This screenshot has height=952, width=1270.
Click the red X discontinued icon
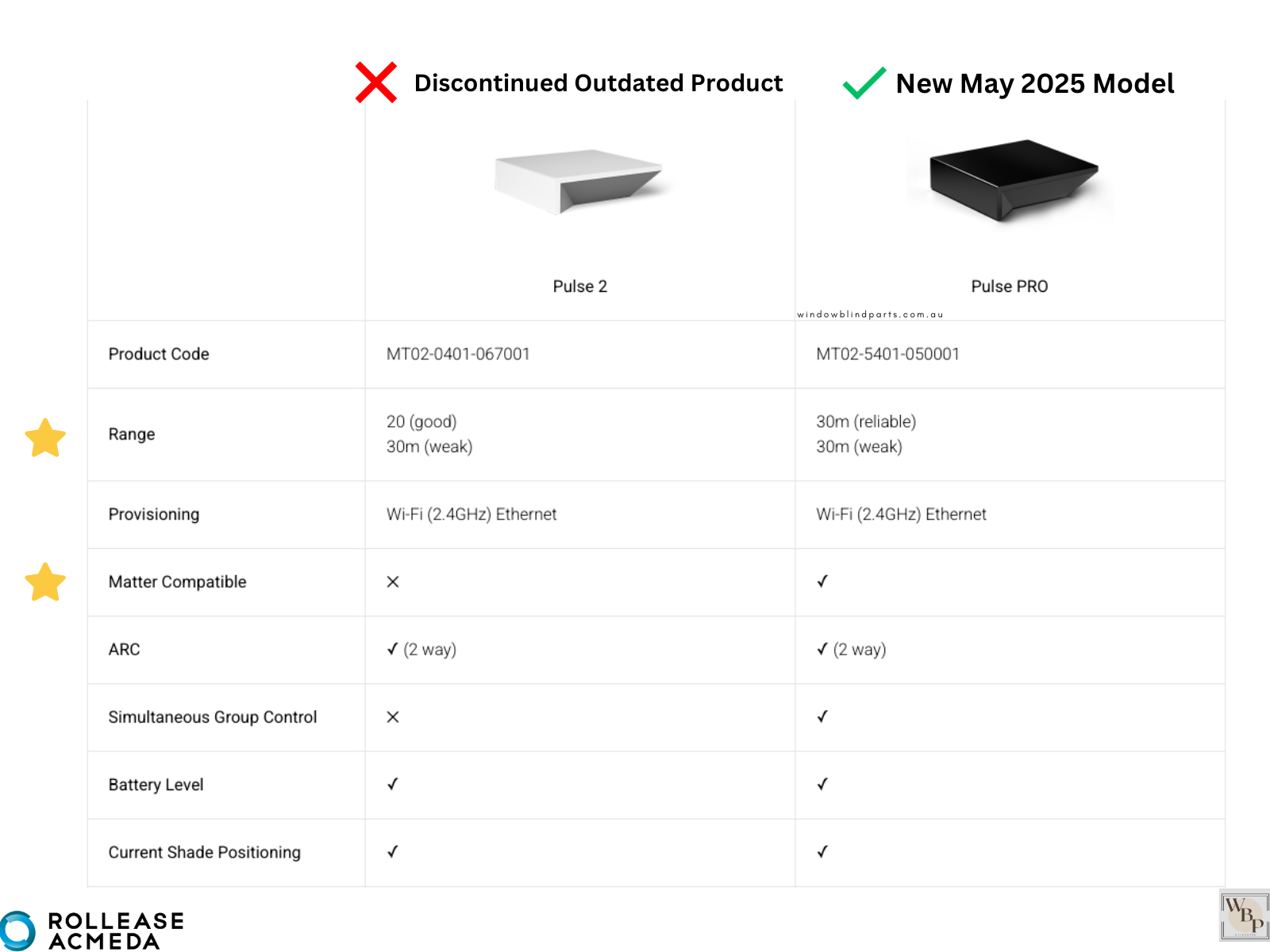[x=376, y=83]
